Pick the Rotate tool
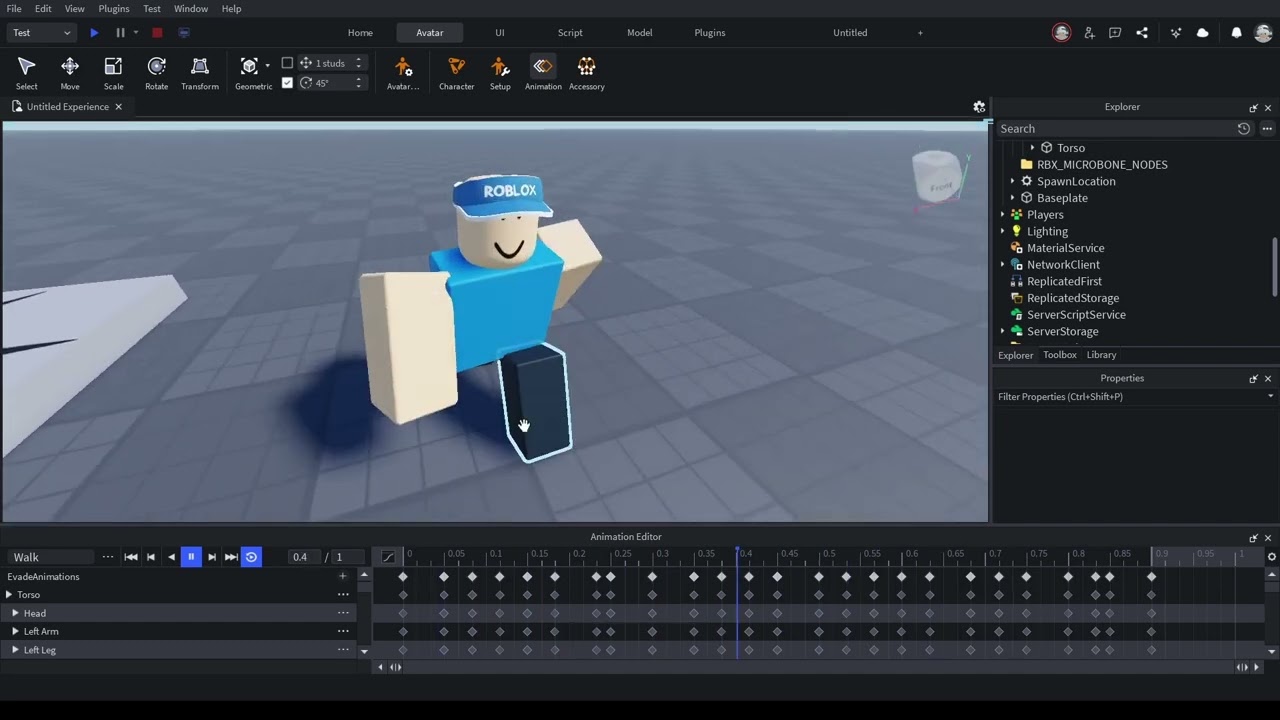Screen dimensions: 1280x720 pos(156,73)
